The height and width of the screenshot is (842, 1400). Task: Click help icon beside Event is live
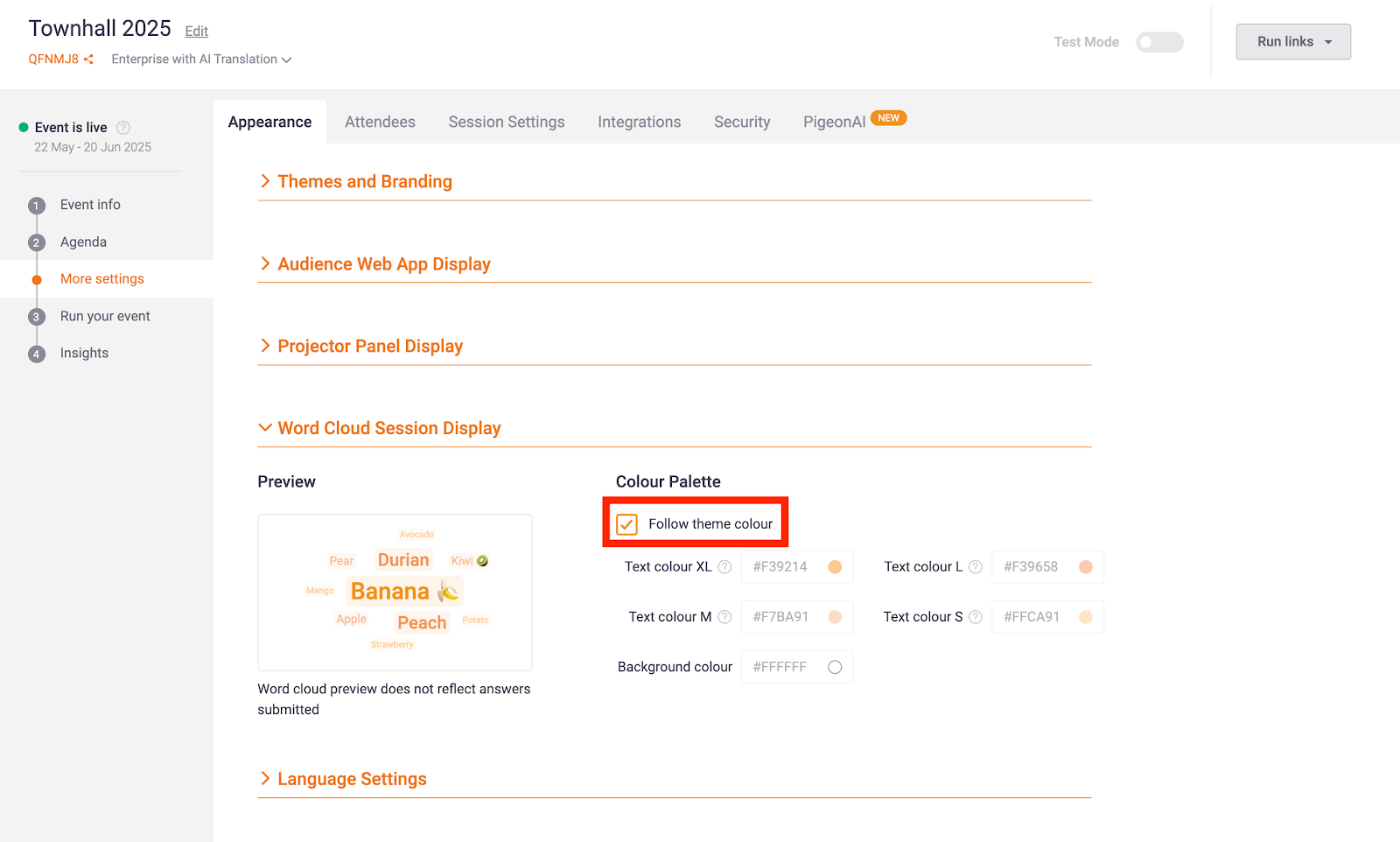123,128
